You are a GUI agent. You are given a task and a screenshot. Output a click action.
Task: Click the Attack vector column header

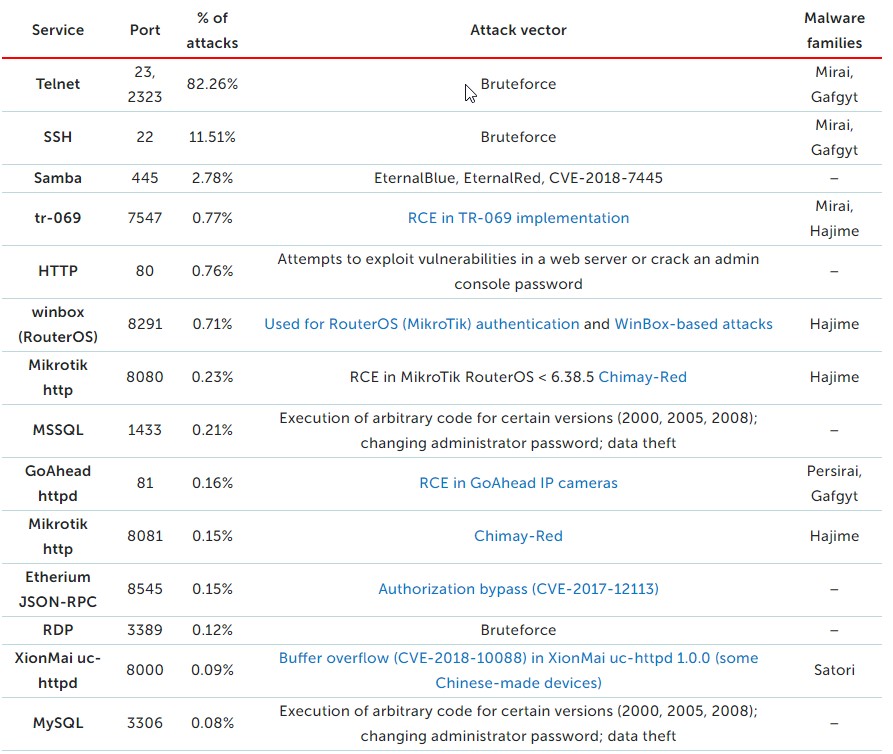(x=518, y=30)
